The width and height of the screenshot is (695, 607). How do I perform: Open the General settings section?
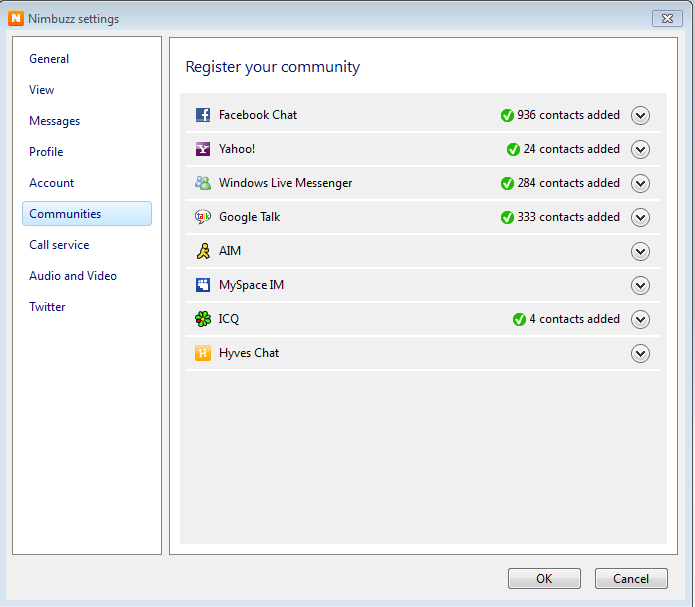(49, 59)
